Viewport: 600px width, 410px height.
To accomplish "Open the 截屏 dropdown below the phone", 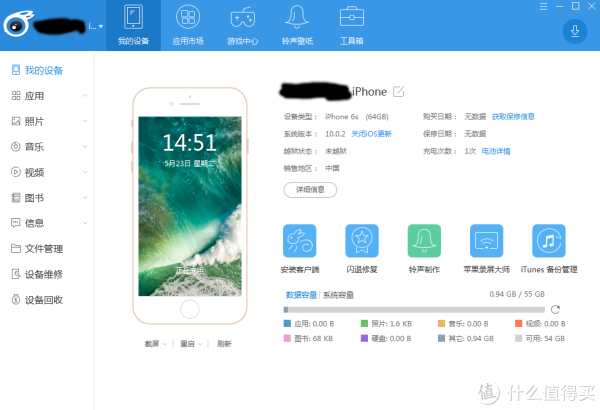I will (155, 344).
